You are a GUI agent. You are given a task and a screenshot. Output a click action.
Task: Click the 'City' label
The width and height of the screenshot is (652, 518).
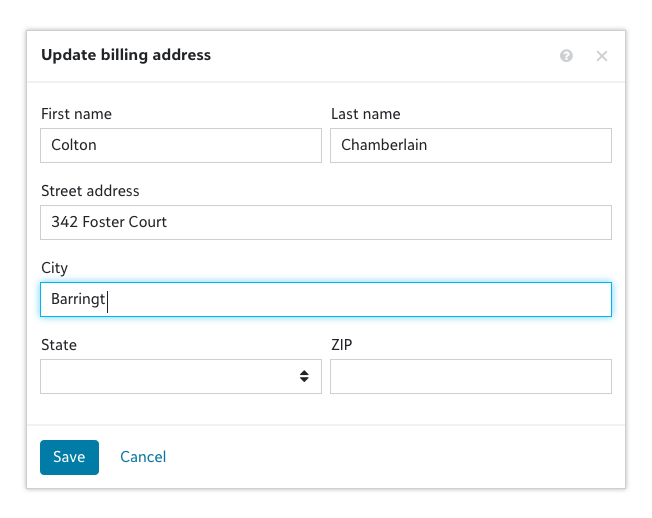pos(54,268)
